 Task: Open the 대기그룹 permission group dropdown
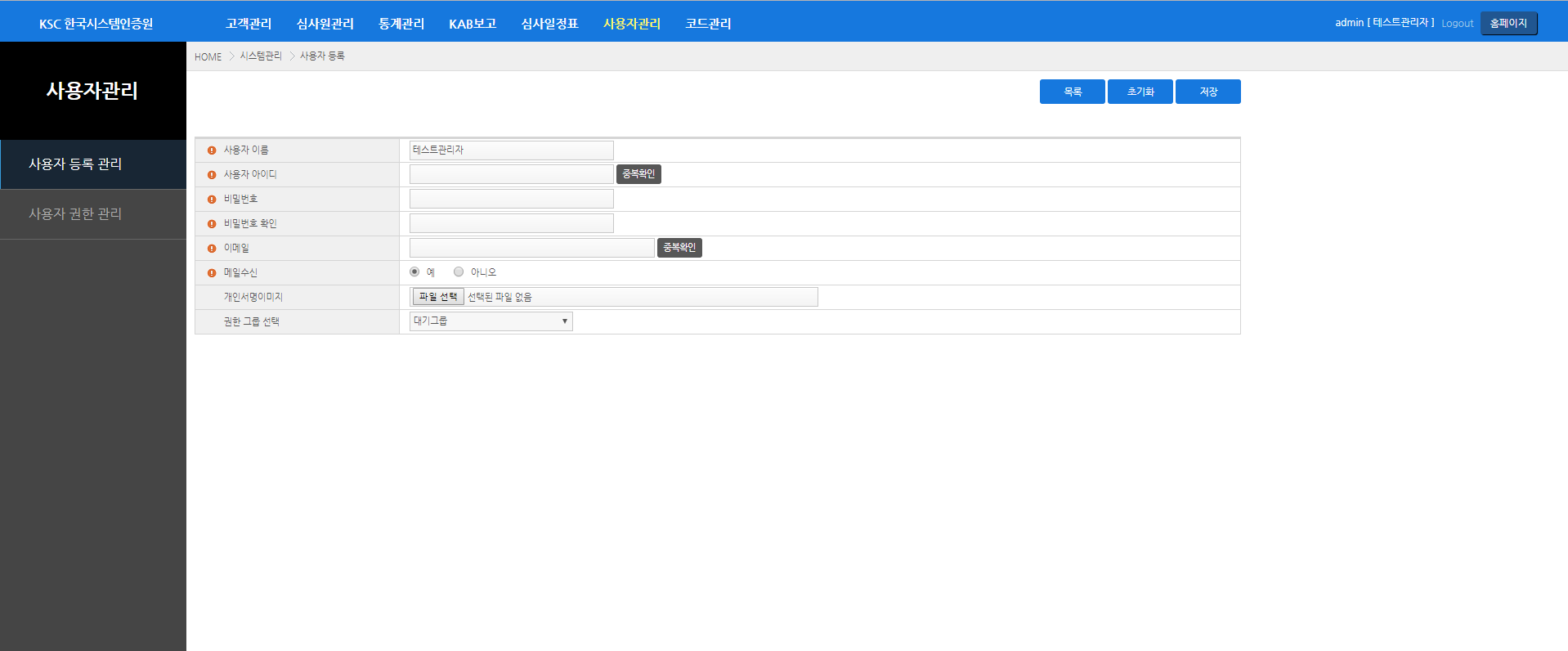tap(491, 321)
